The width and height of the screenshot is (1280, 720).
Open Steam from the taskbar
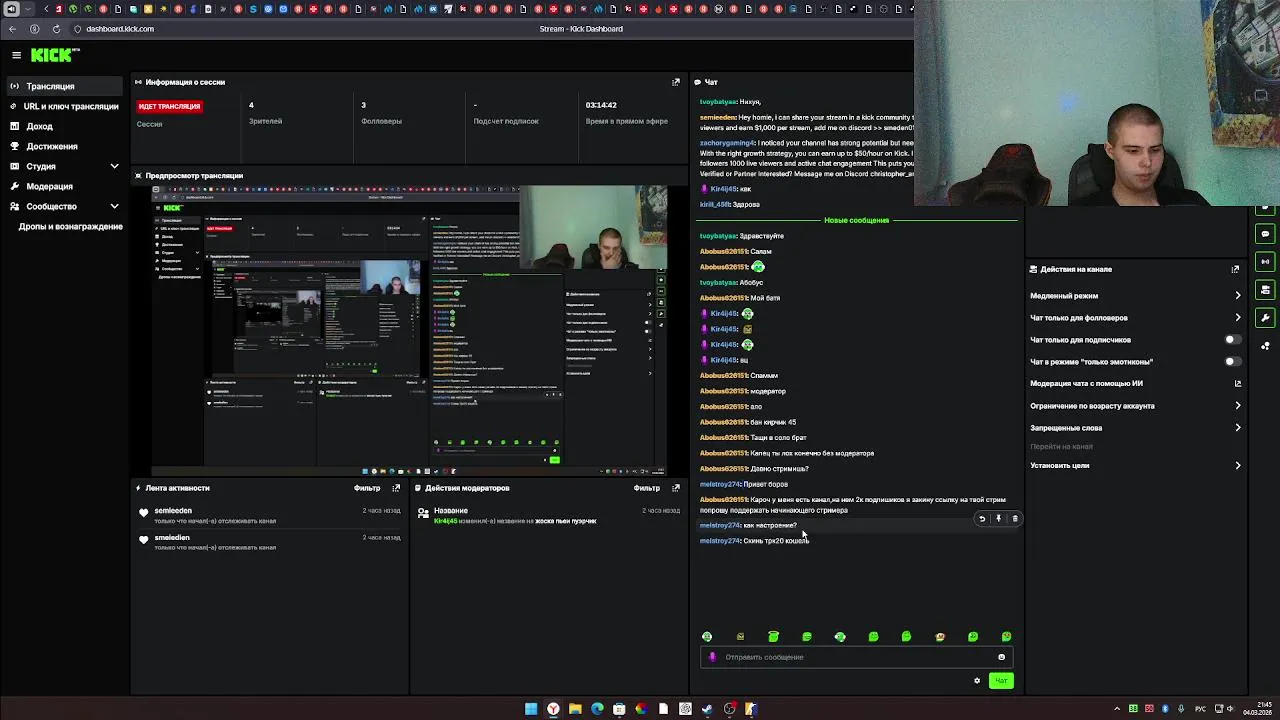pyautogui.click(x=707, y=709)
